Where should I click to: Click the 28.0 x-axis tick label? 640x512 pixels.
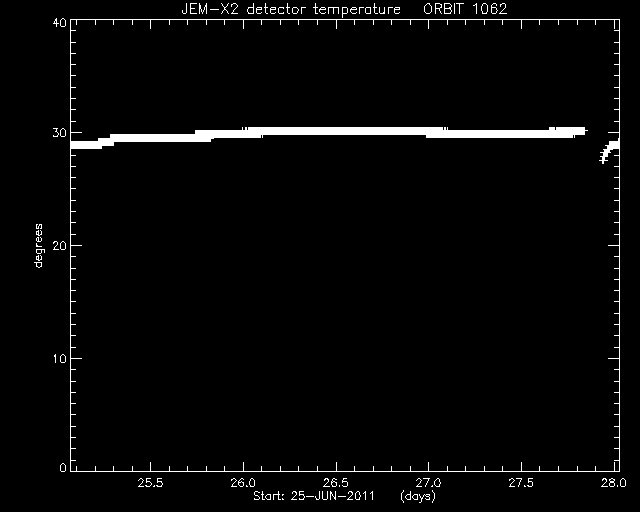614,483
